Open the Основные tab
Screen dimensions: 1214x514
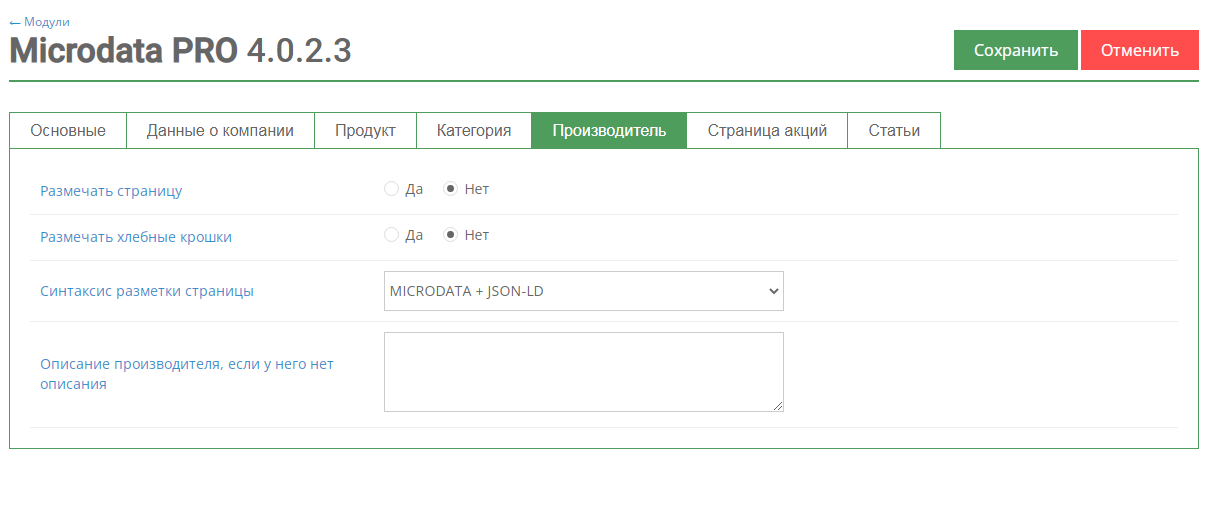coord(68,130)
